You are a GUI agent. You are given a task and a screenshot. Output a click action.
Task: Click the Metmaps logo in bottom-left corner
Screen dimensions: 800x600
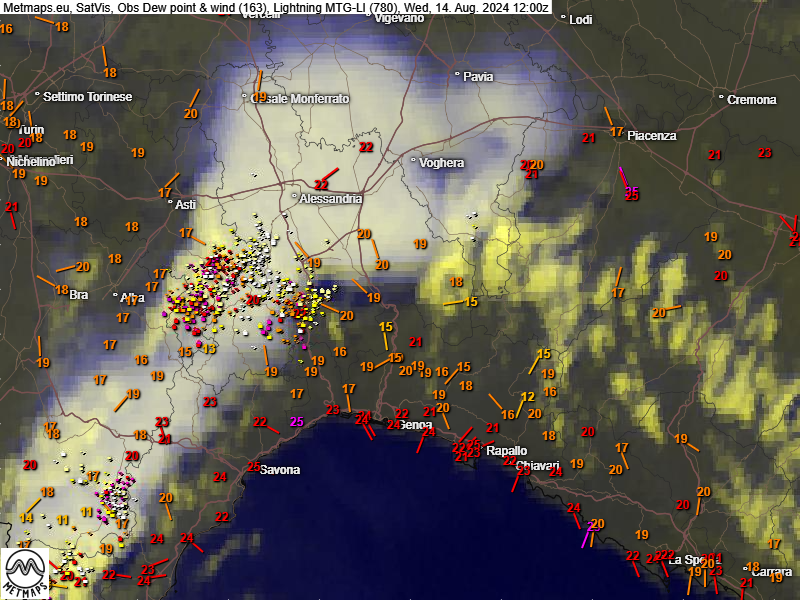[x=27, y=573]
